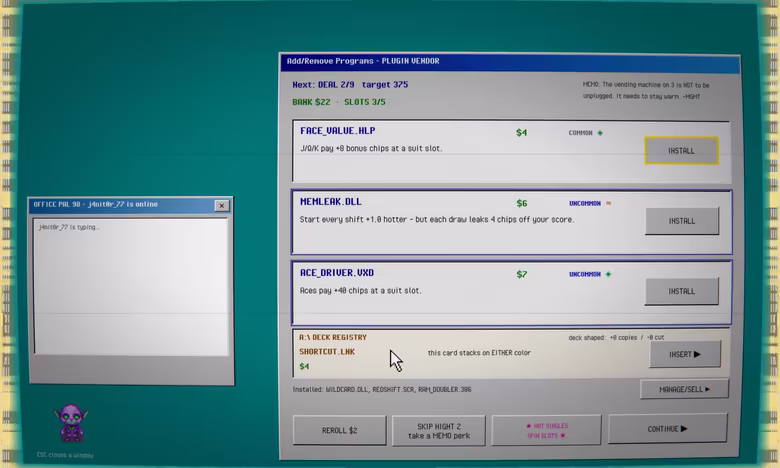
Task: Insert the SHORTCUT.LNK card into deck
Action: point(684,354)
